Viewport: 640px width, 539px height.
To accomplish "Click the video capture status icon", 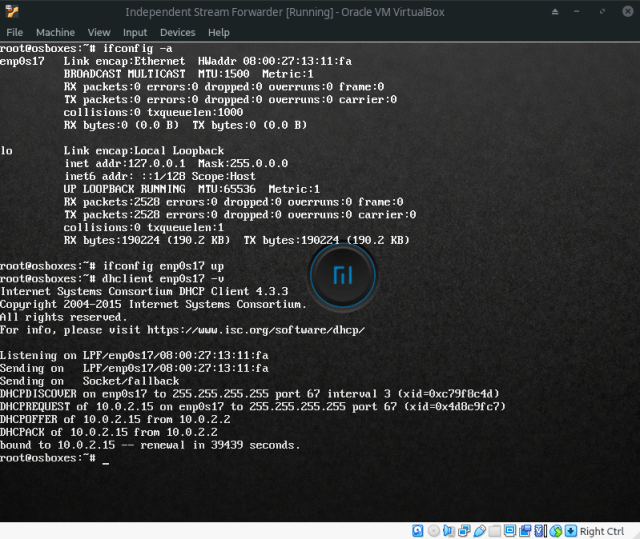I will pyautogui.click(x=525, y=531).
